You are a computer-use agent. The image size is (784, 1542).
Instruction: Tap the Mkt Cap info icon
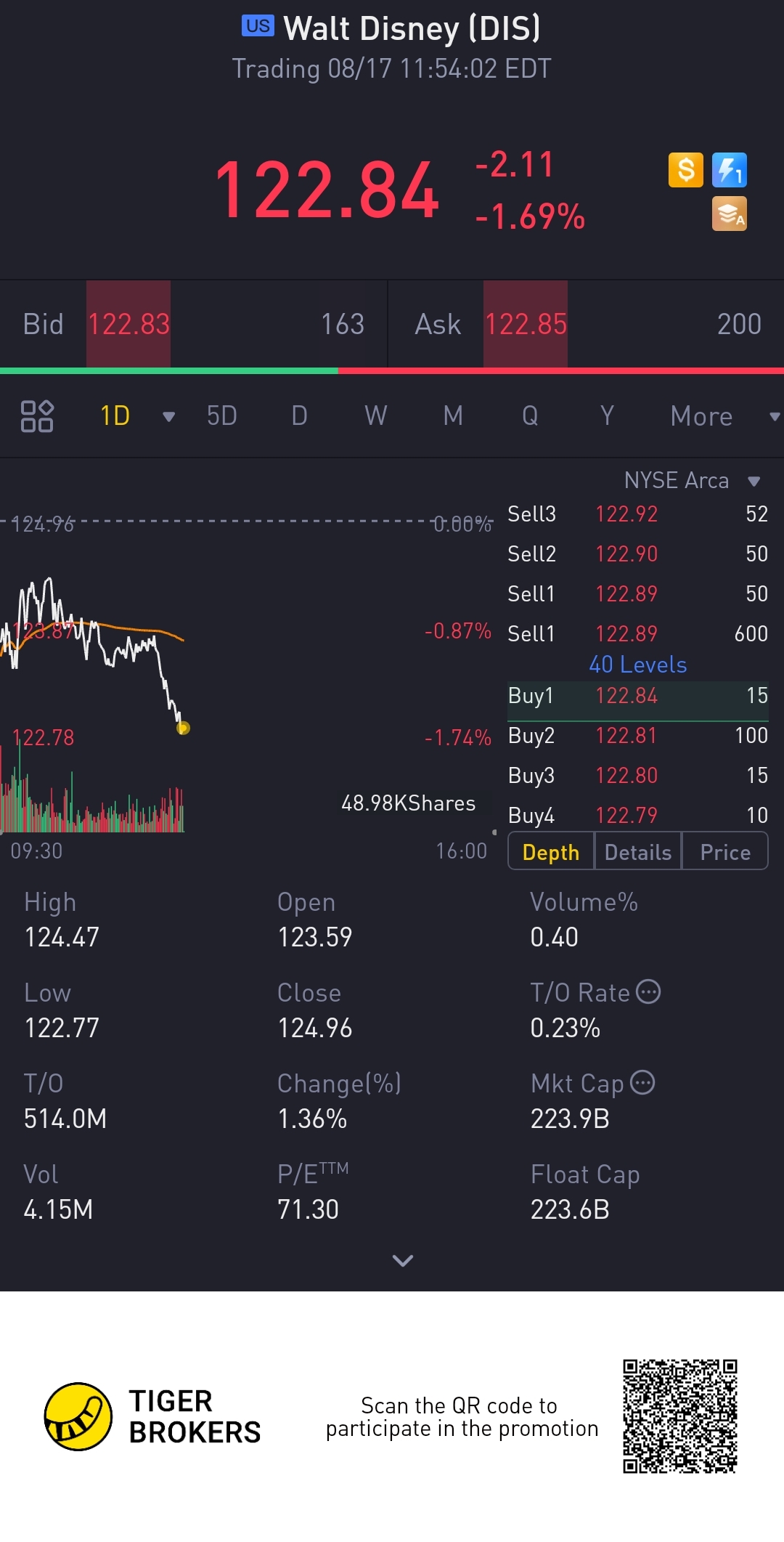[642, 1082]
